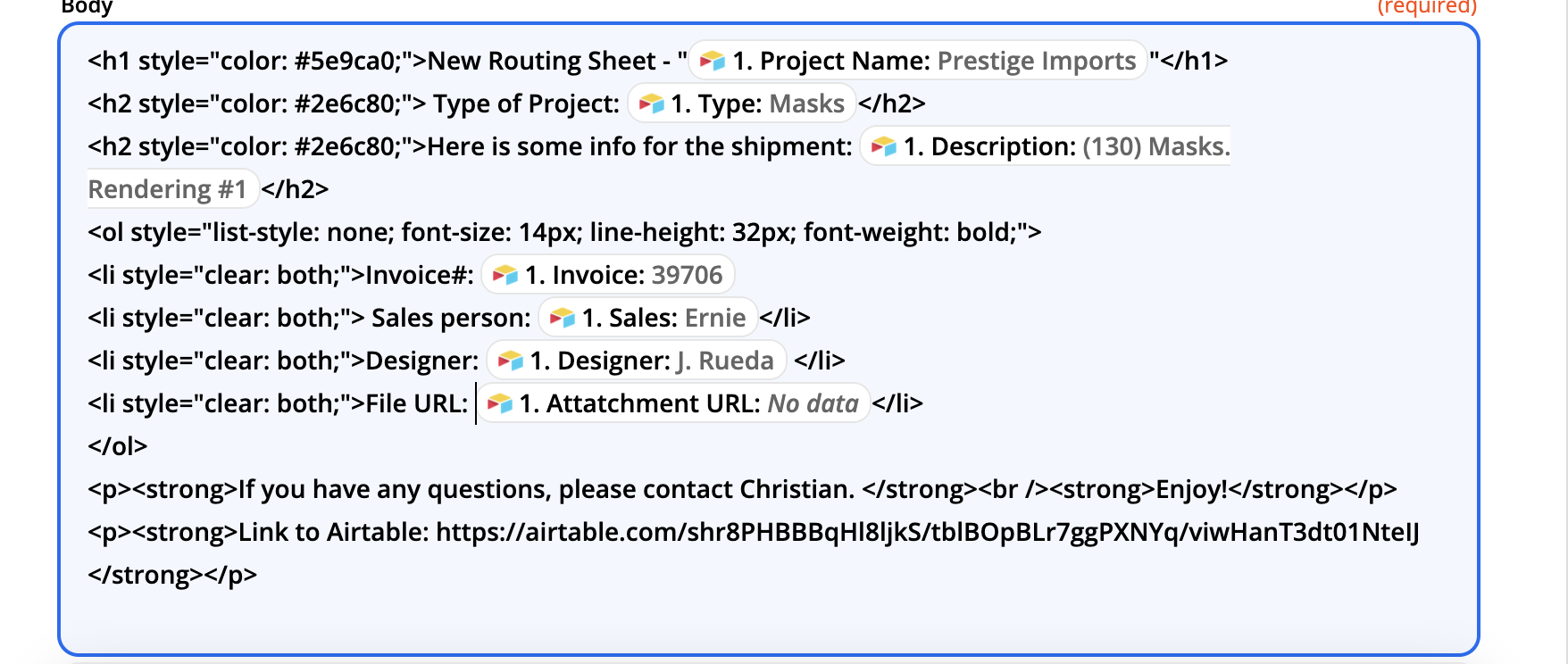Screen dimensions: 1568x664
Task: Place cursor in the ol style line
Action: [564, 232]
